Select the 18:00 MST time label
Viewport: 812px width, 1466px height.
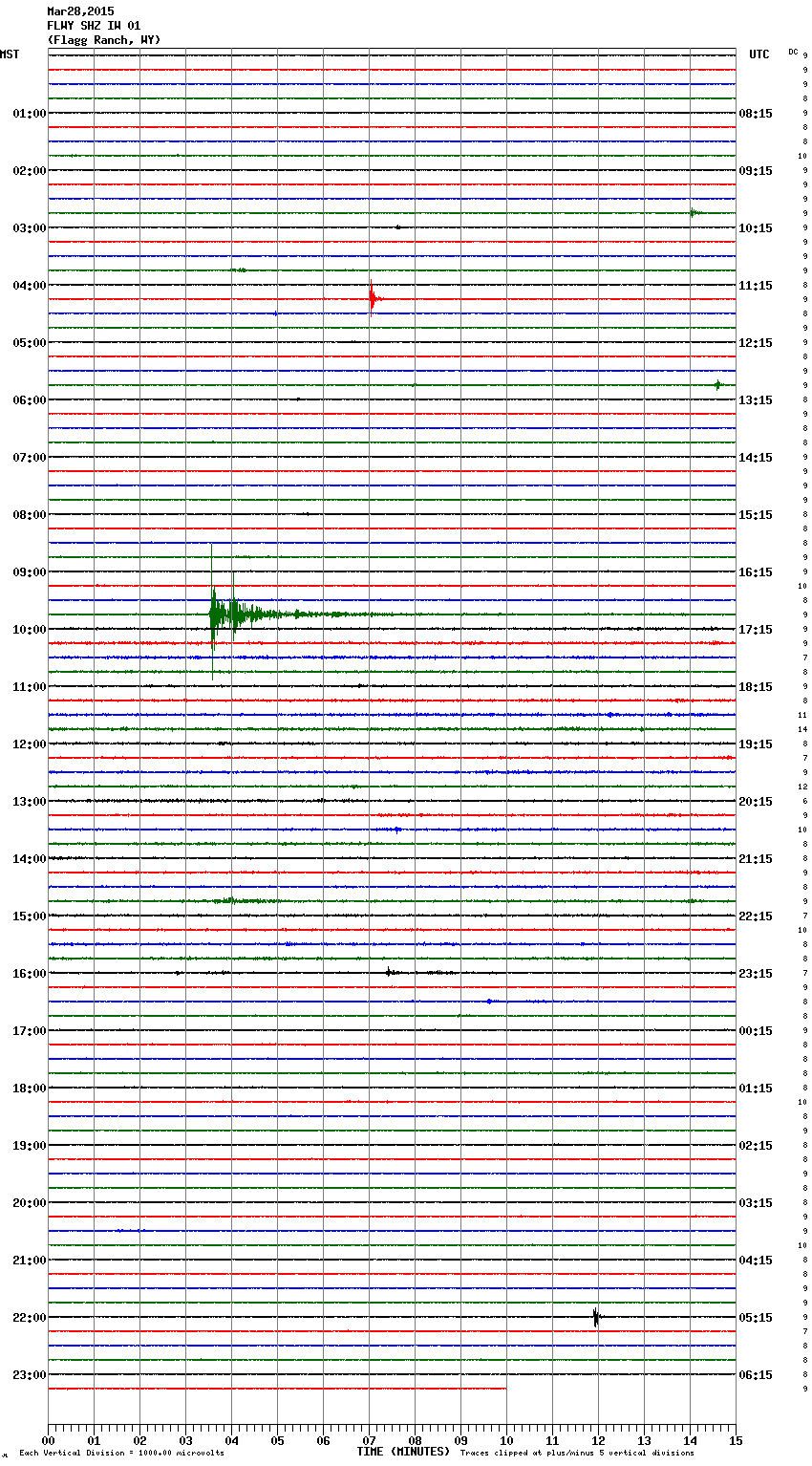coord(30,1089)
